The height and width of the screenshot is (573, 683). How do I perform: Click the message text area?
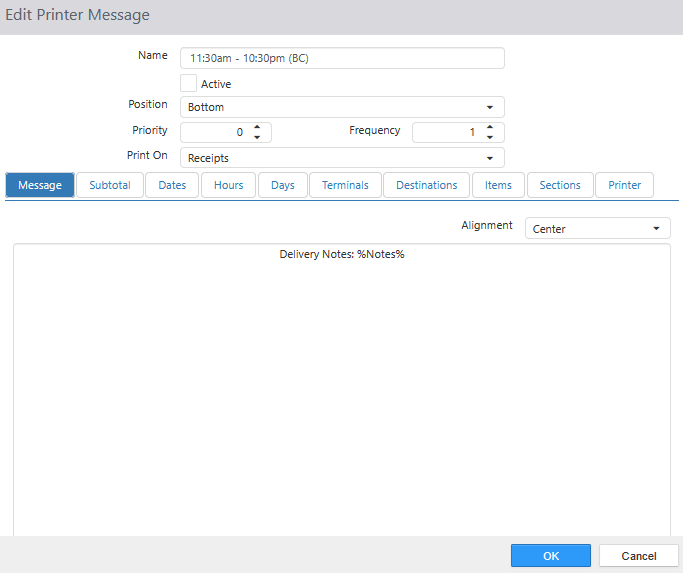tap(342, 390)
